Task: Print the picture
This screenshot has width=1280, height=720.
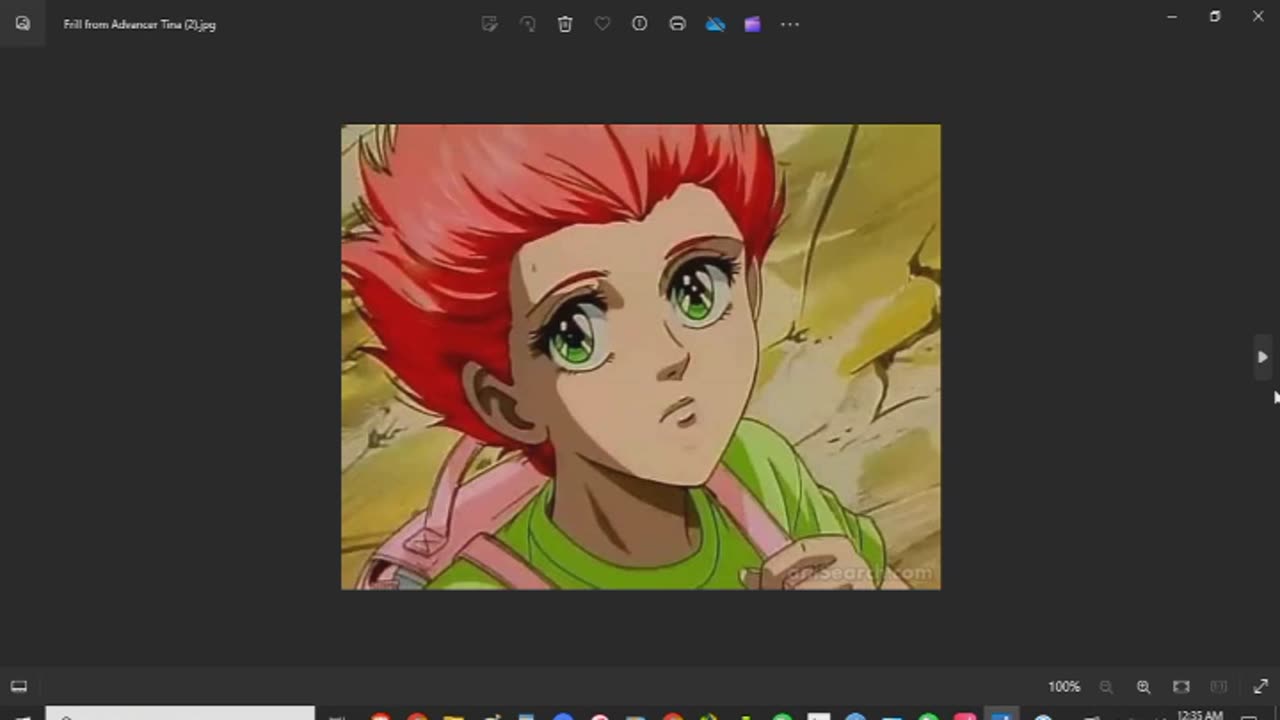Action: click(677, 24)
